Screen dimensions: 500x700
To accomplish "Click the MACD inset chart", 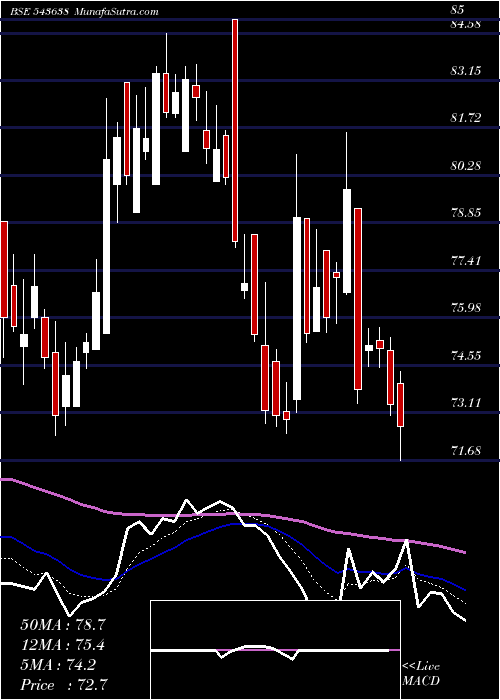I will tap(275, 650).
